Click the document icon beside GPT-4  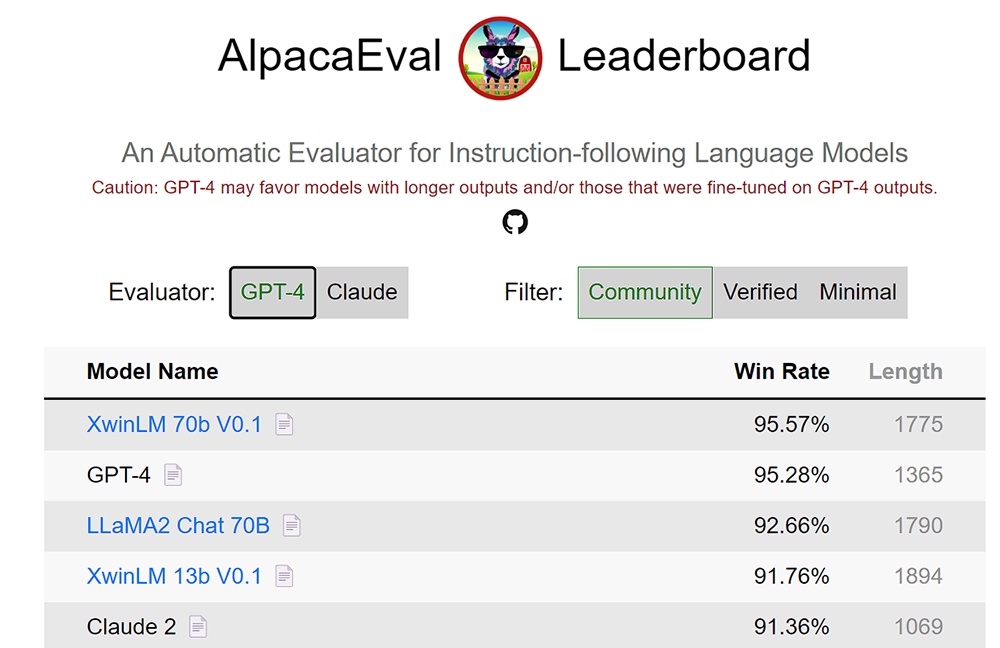(x=173, y=475)
